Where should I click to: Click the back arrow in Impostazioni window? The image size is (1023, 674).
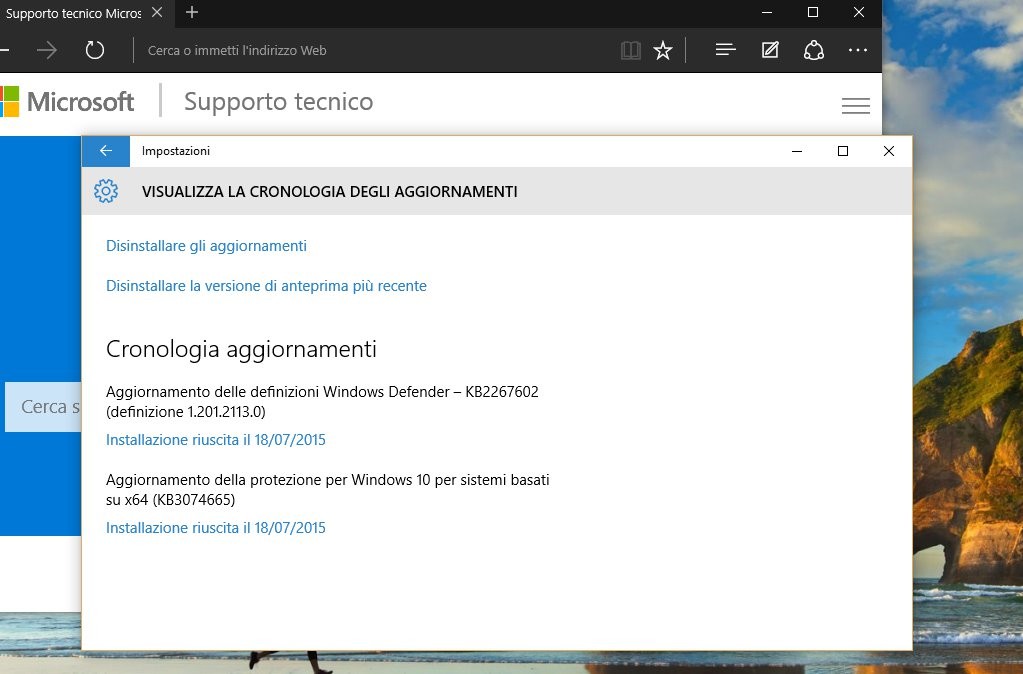[x=105, y=151]
